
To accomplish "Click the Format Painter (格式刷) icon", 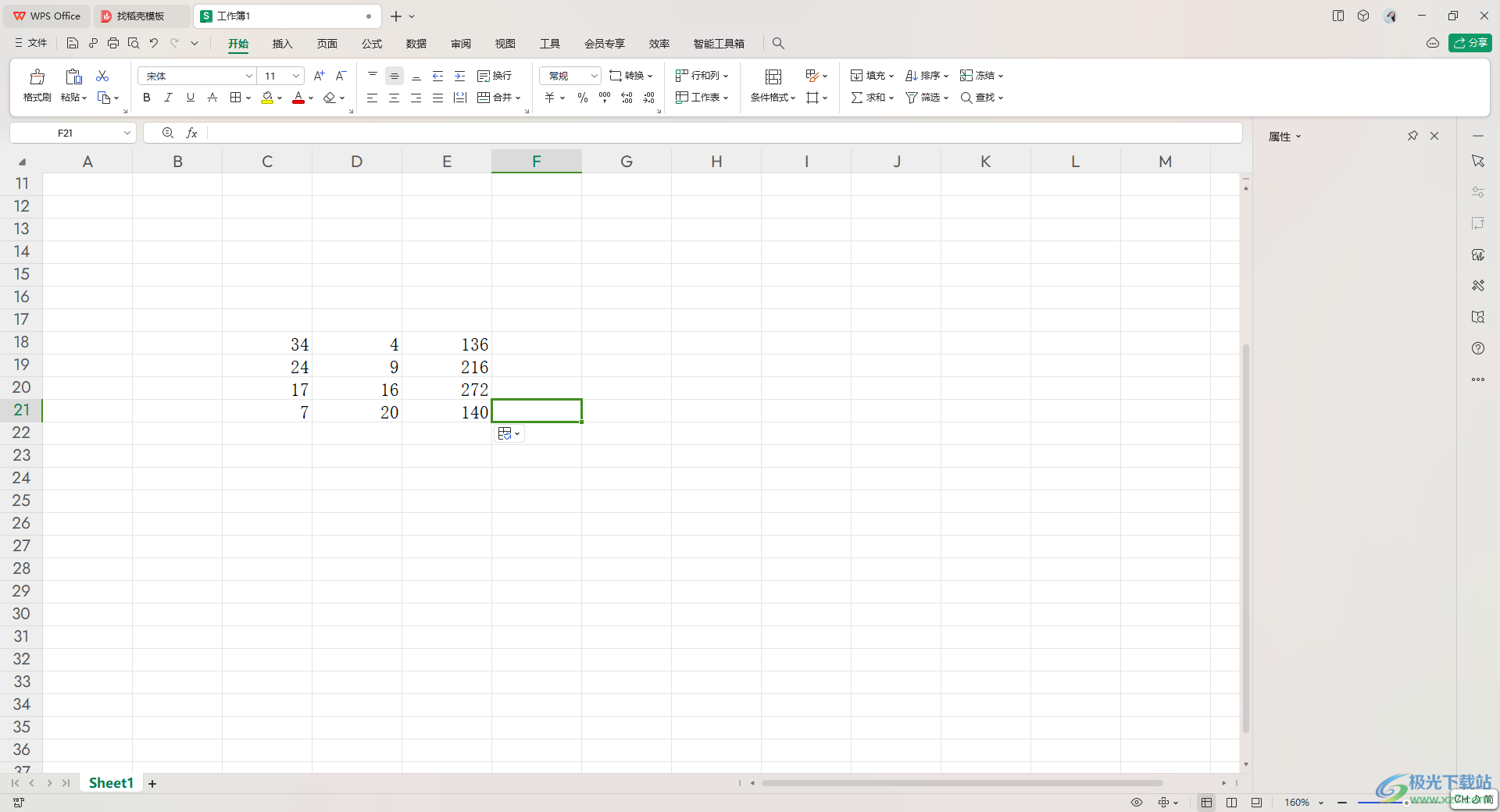I will click(37, 77).
